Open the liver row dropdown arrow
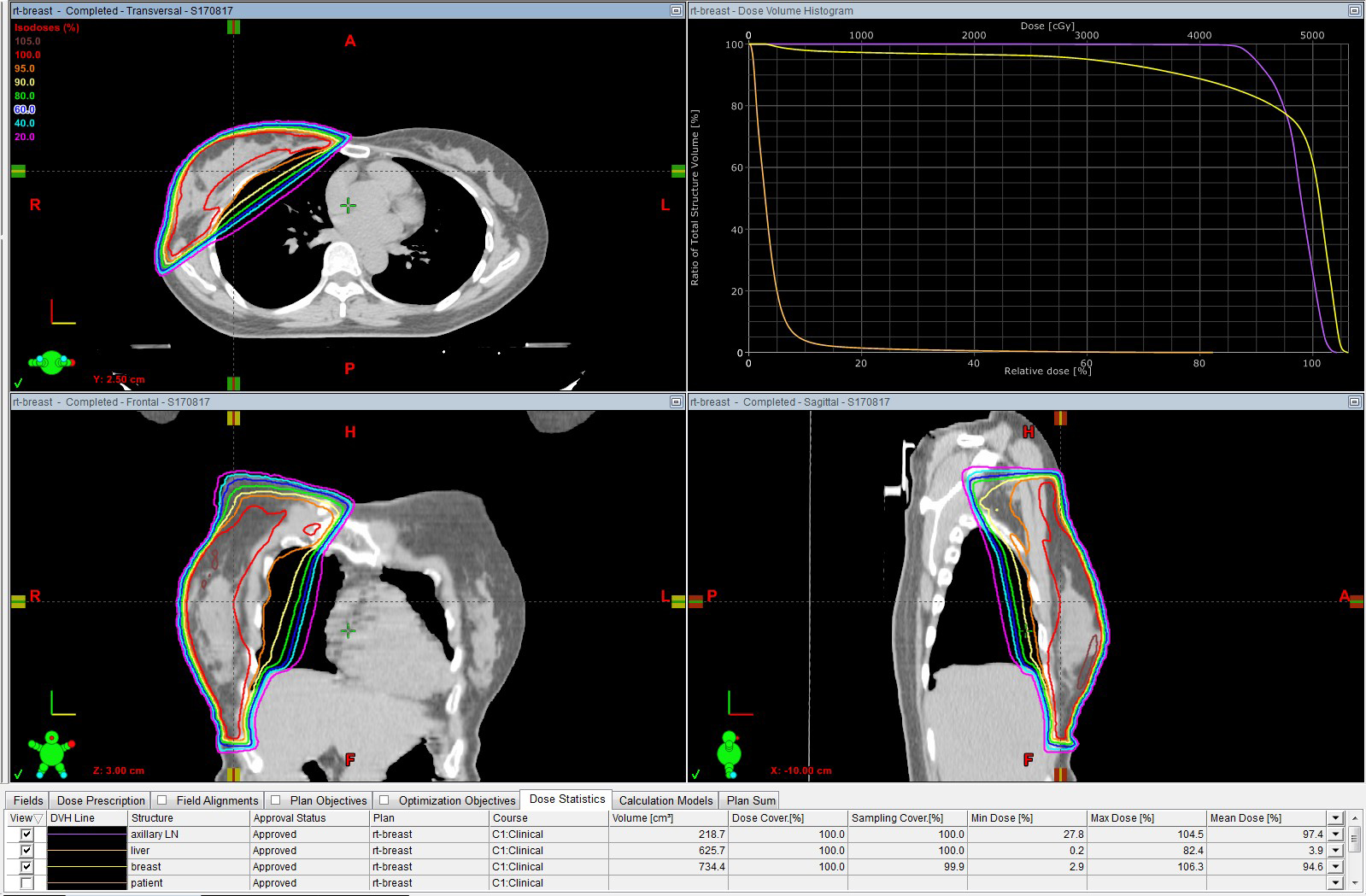The height and width of the screenshot is (896, 1366). point(1336,851)
